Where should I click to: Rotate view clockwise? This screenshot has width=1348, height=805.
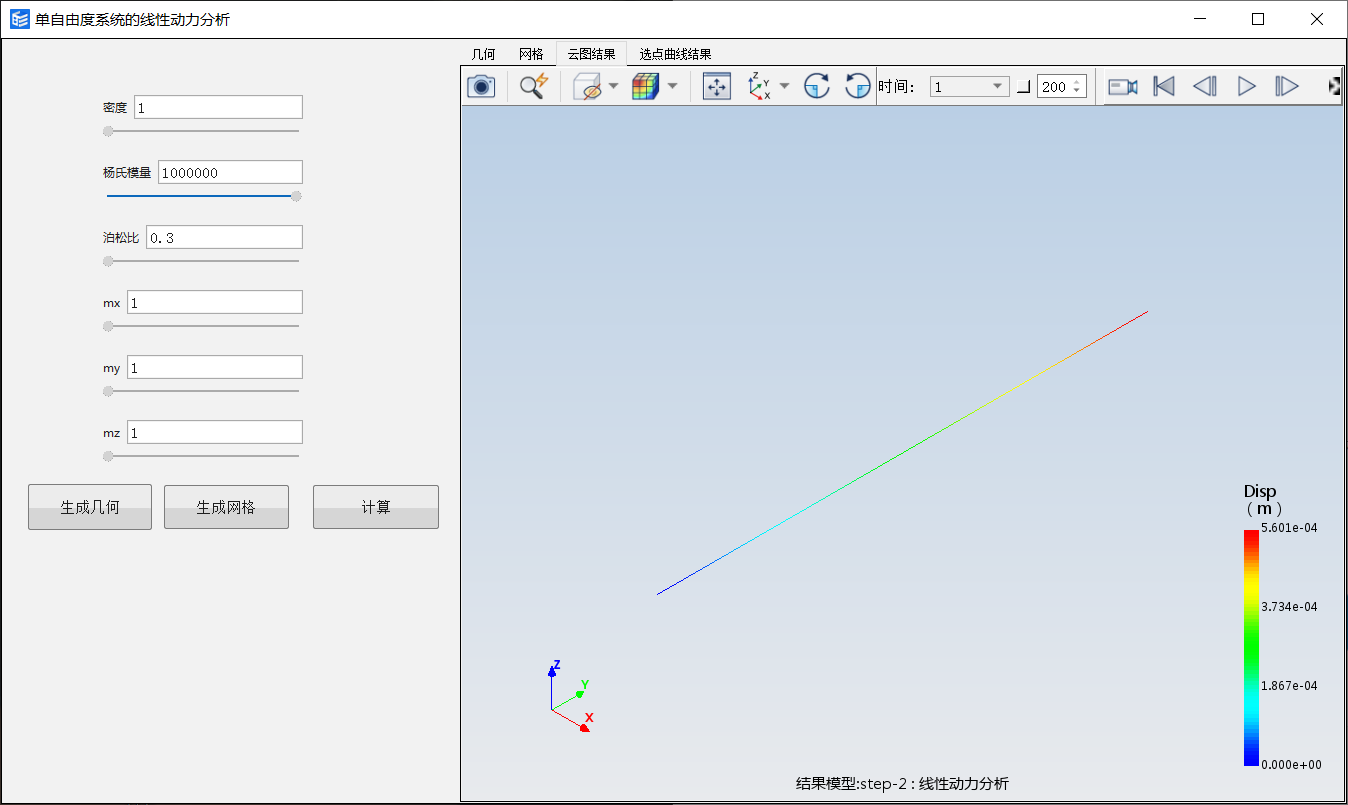(817, 87)
